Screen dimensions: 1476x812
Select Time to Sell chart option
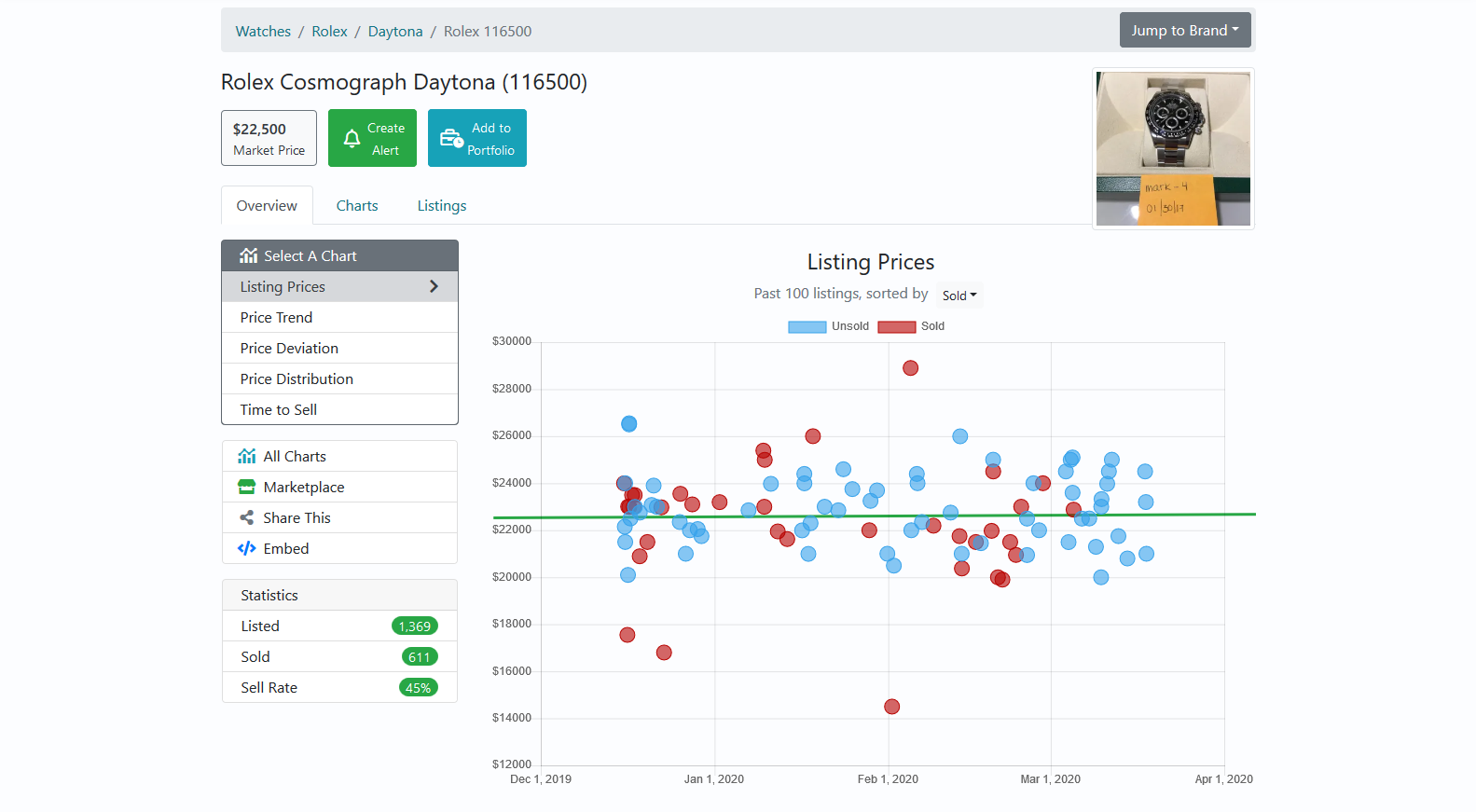[x=339, y=409]
